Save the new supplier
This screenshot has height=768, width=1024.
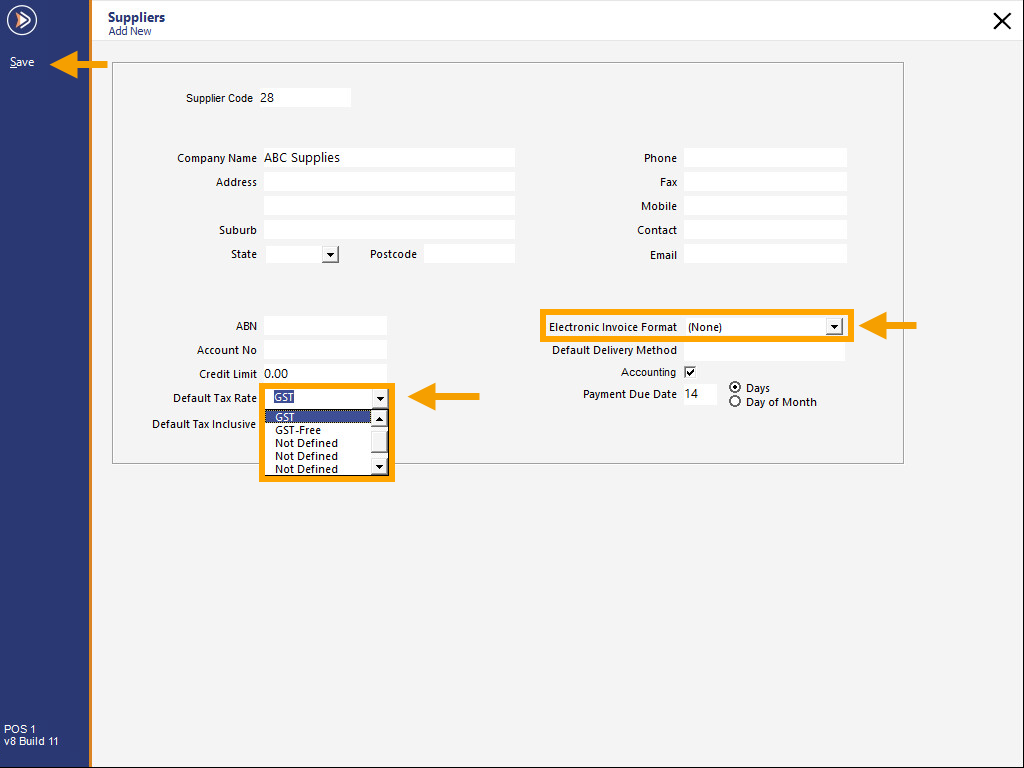22,62
